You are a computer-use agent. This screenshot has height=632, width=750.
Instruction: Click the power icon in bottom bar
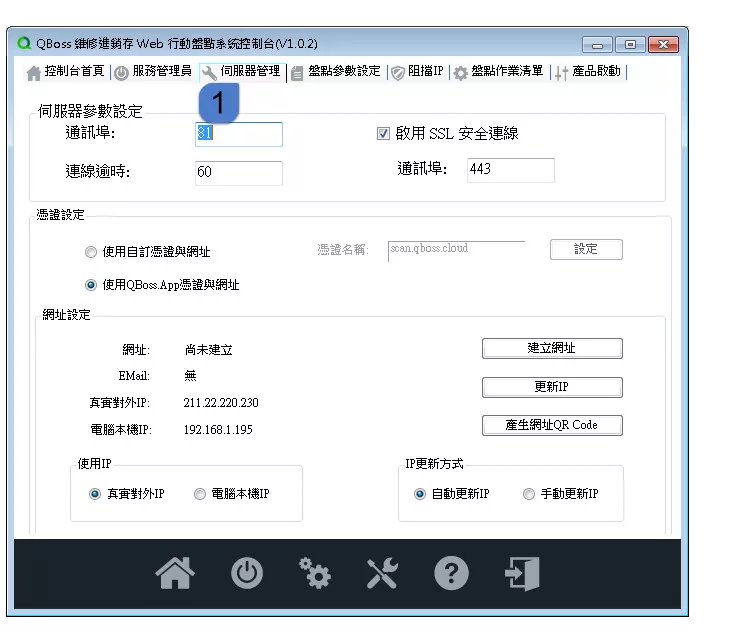247,573
